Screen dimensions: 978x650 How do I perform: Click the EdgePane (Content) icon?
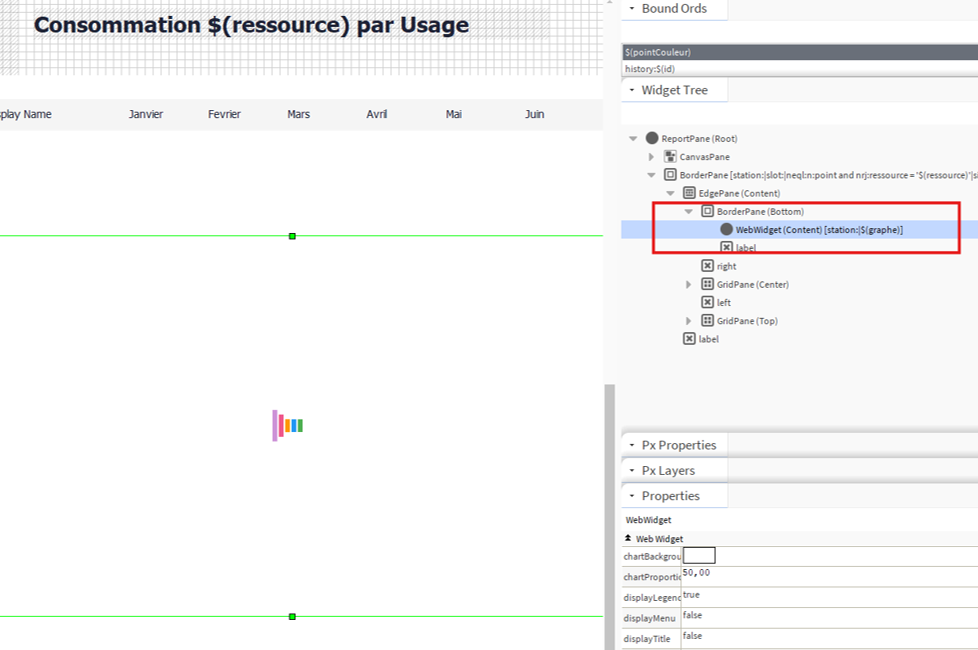(x=689, y=193)
